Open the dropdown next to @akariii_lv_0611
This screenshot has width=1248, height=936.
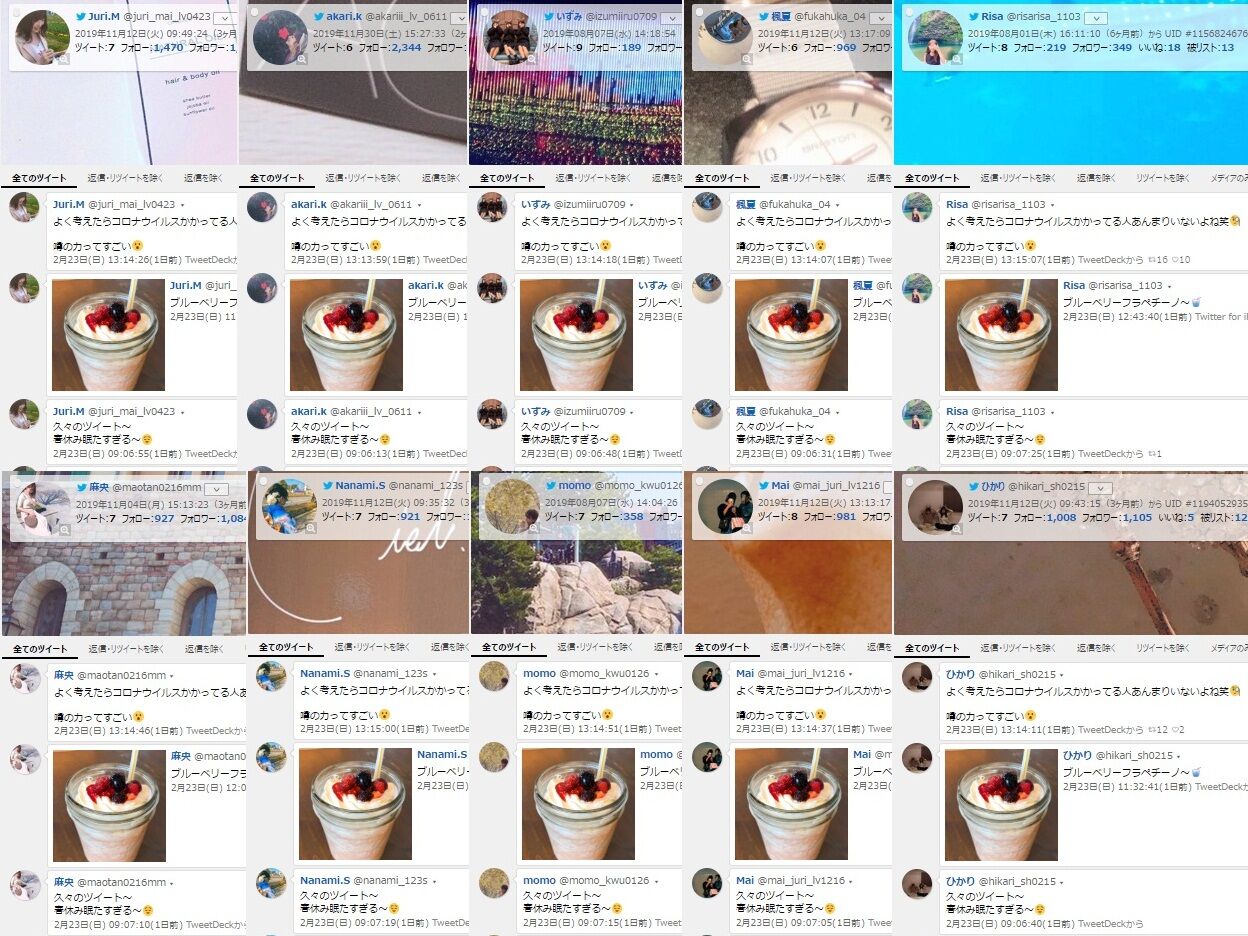click(456, 18)
